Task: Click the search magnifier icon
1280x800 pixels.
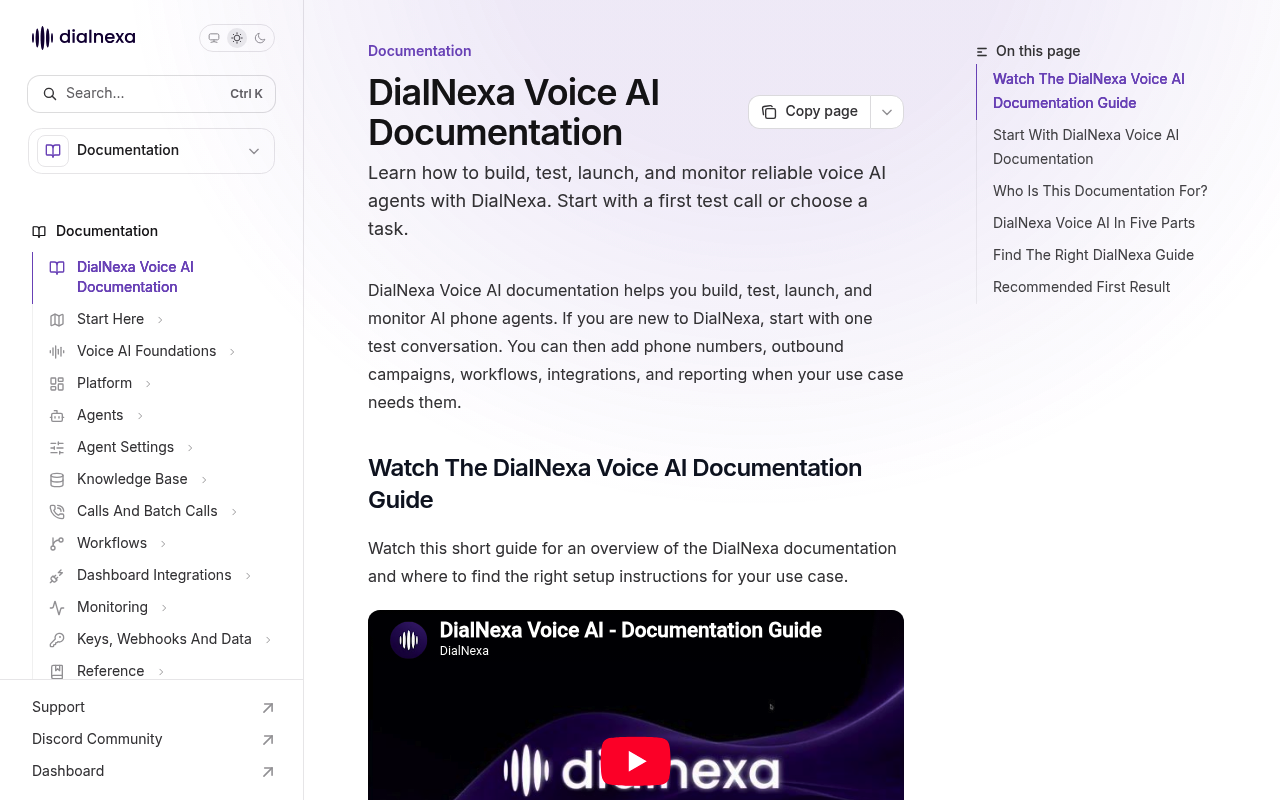Action: tap(50, 94)
